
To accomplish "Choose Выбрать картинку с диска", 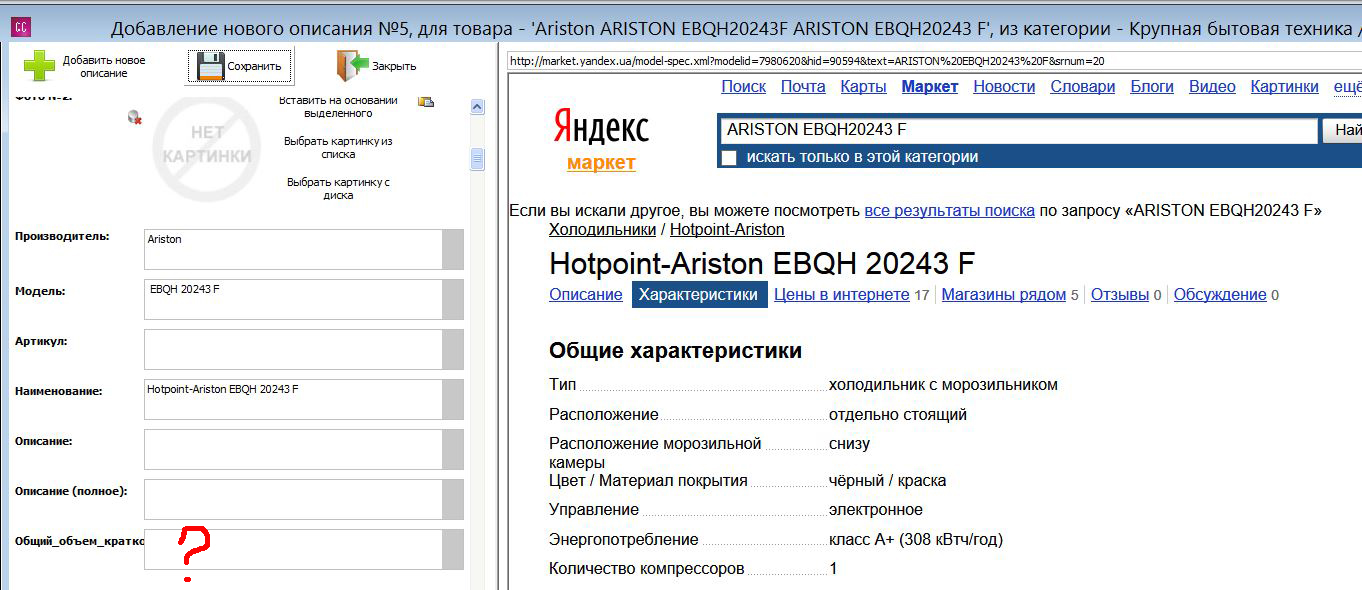I will 338,188.
